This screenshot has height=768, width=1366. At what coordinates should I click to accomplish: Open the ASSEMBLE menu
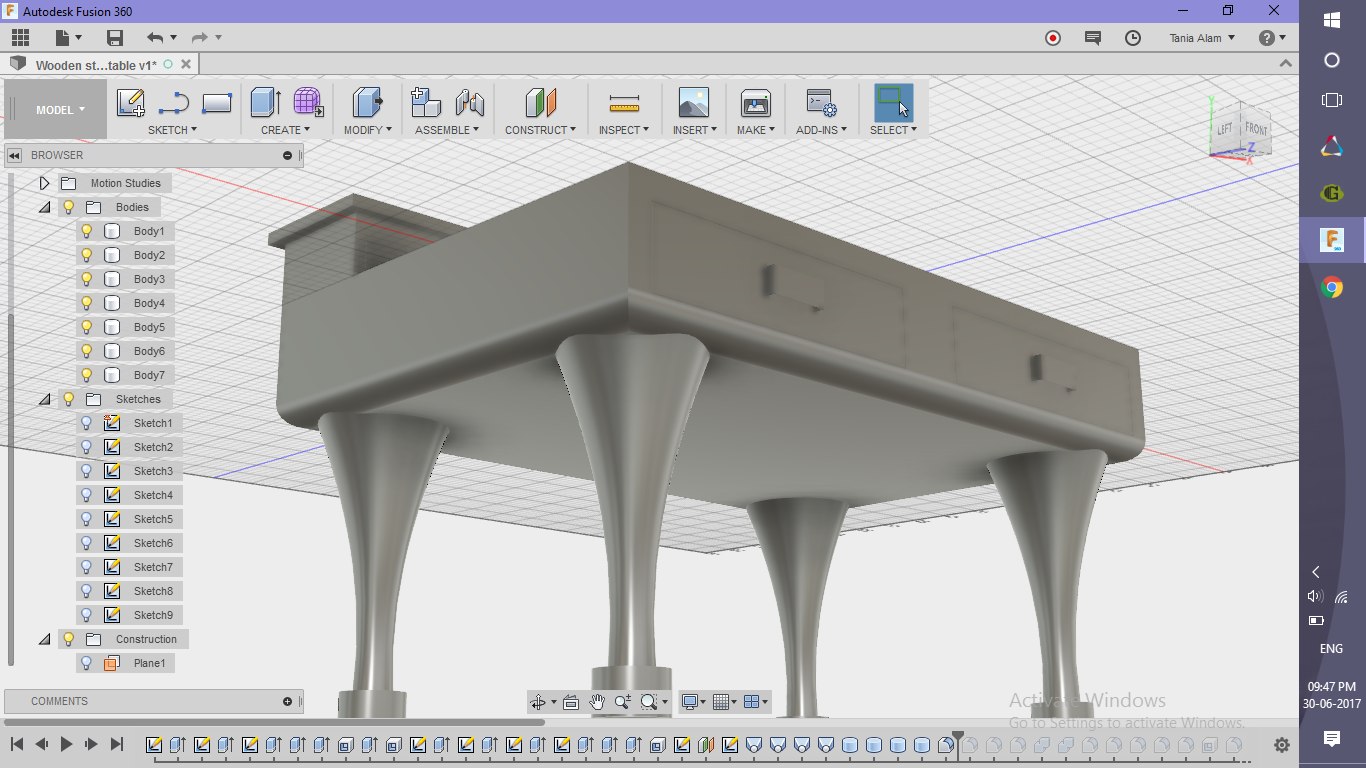coord(447,130)
